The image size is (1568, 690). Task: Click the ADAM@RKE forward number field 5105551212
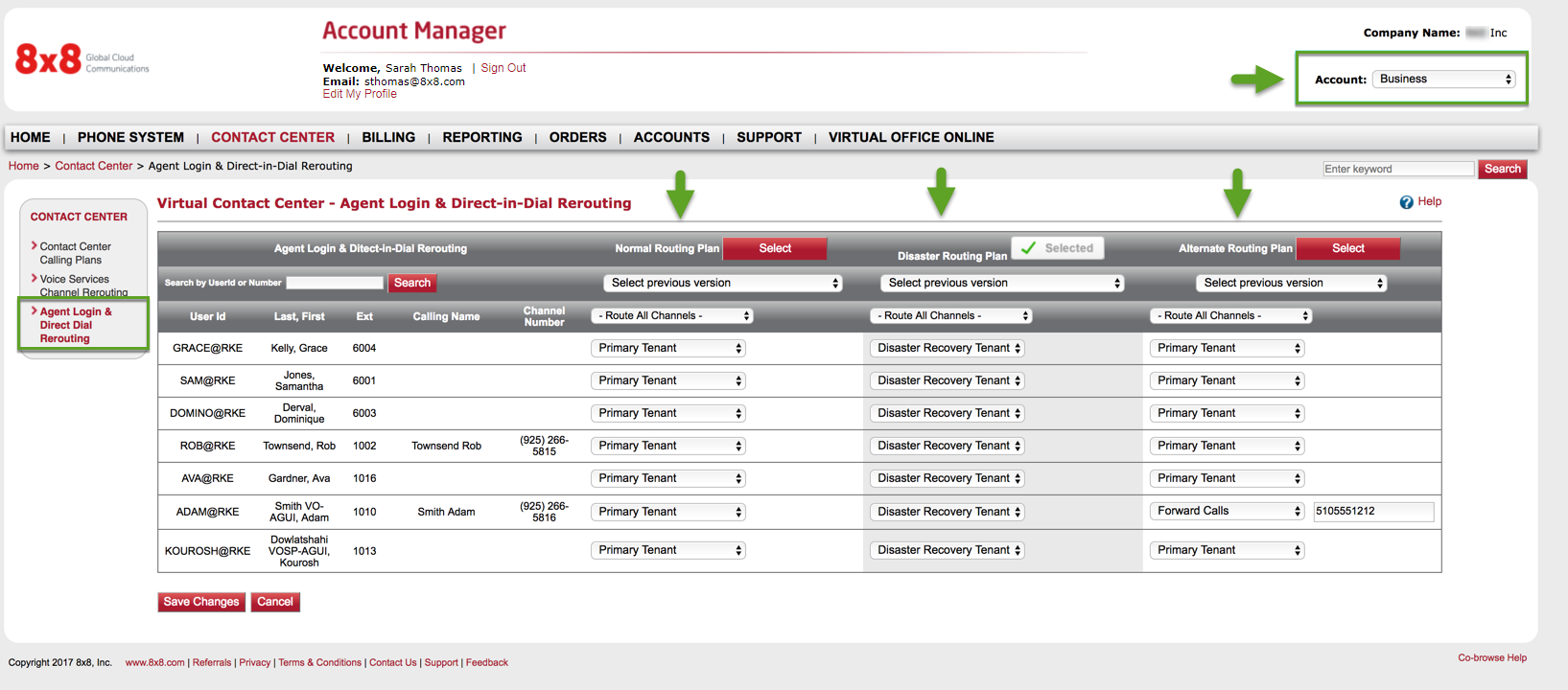1373,512
